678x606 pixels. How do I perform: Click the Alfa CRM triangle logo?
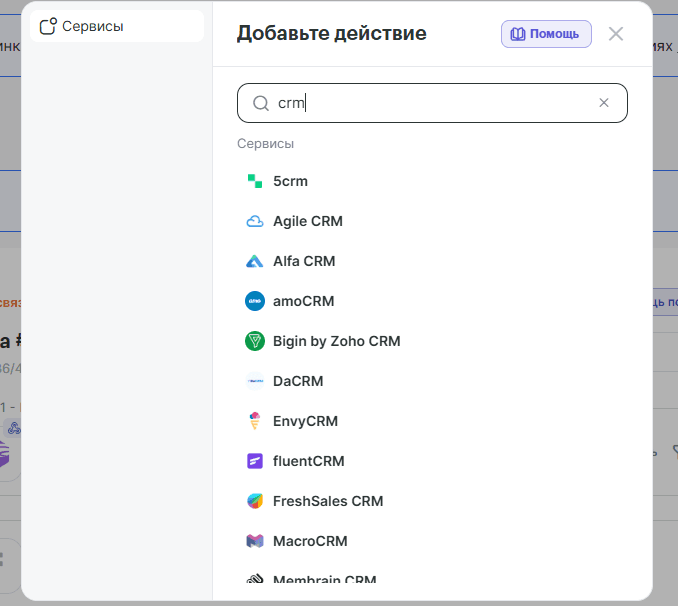point(255,261)
